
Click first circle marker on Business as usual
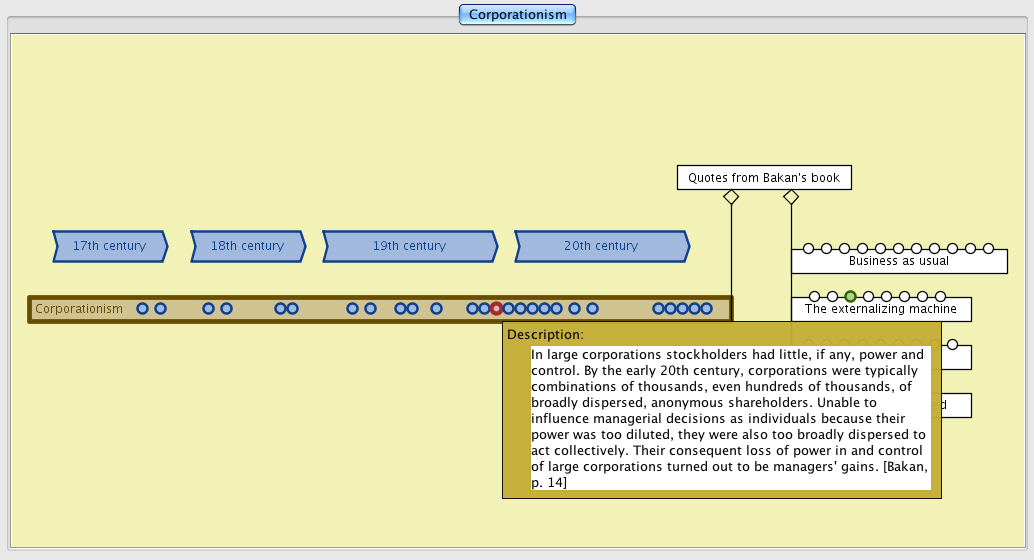[x=808, y=248]
